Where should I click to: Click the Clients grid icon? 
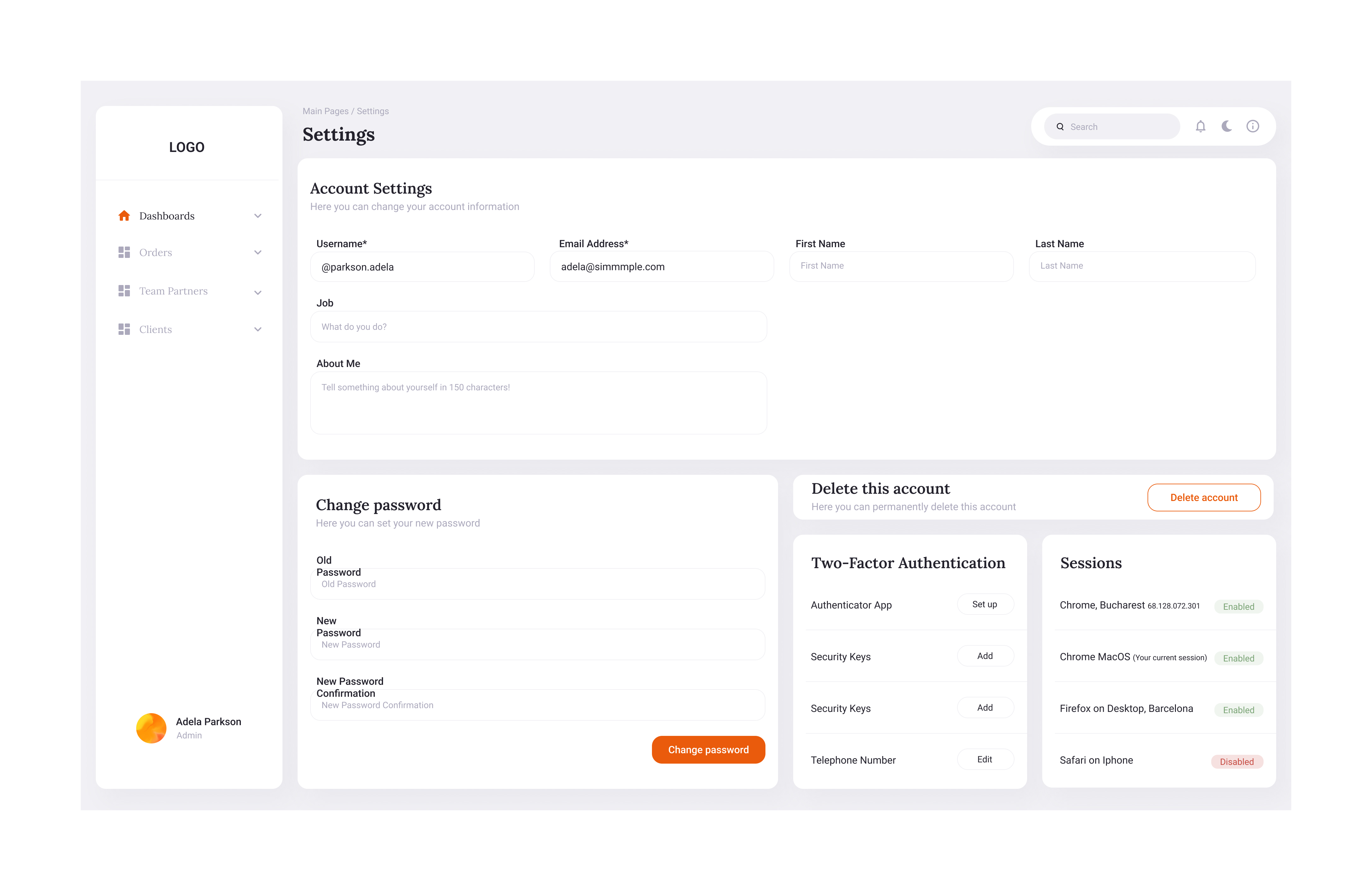click(124, 329)
